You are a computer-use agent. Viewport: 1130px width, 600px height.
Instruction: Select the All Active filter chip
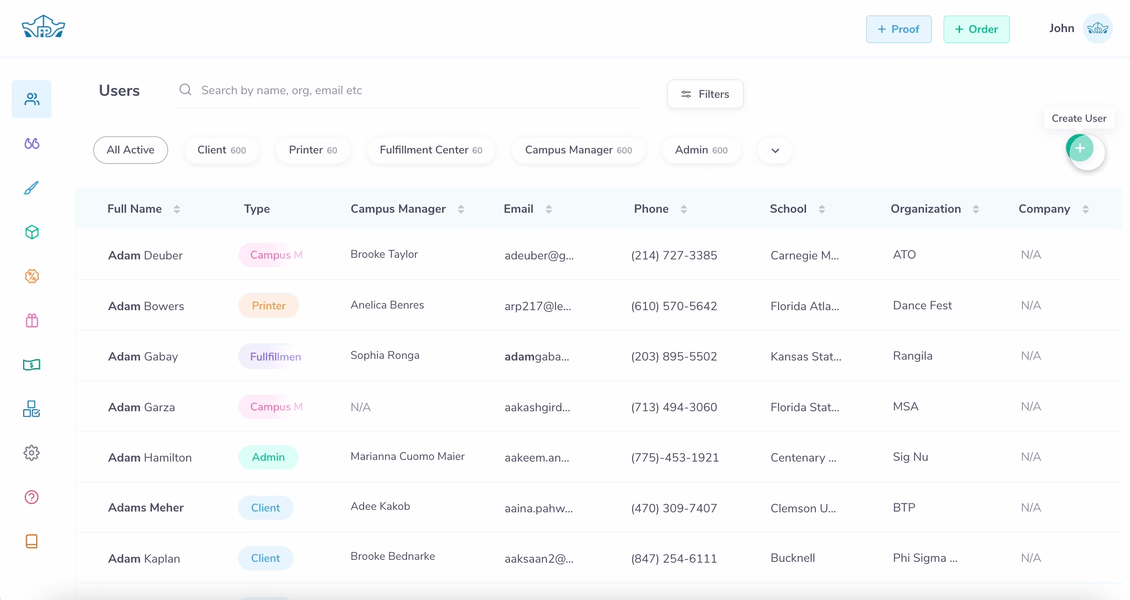(130, 149)
